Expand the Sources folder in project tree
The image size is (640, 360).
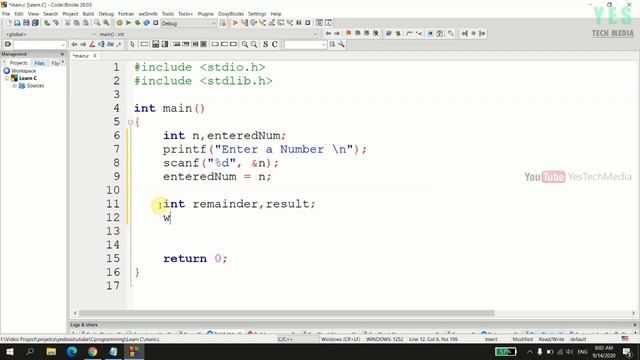(x=15, y=86)
